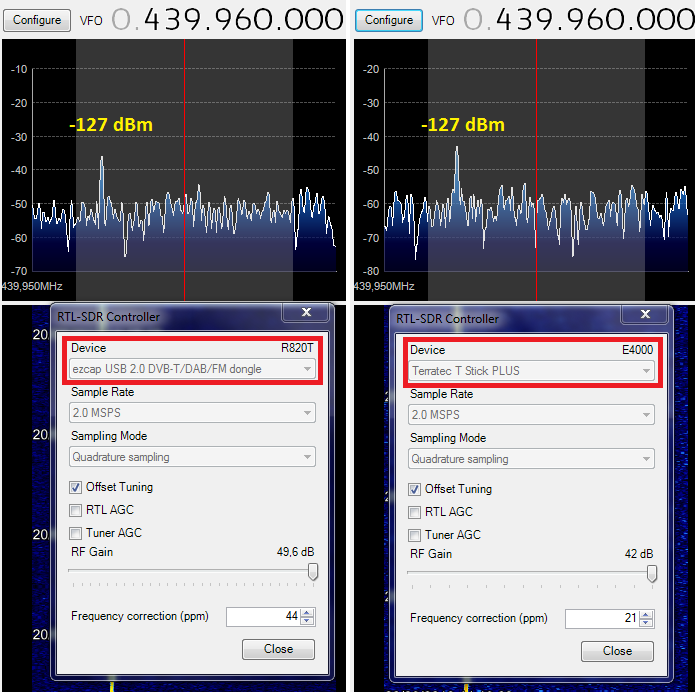Click the R820T device type label
Image resolution: width=697 pixels, height=695 pixels.
tap(297, 348)
